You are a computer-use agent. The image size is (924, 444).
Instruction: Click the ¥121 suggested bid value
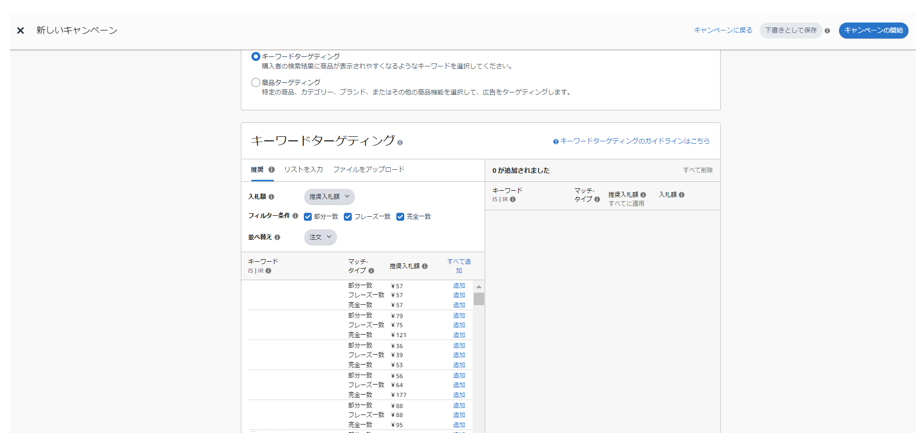[399, 335]
